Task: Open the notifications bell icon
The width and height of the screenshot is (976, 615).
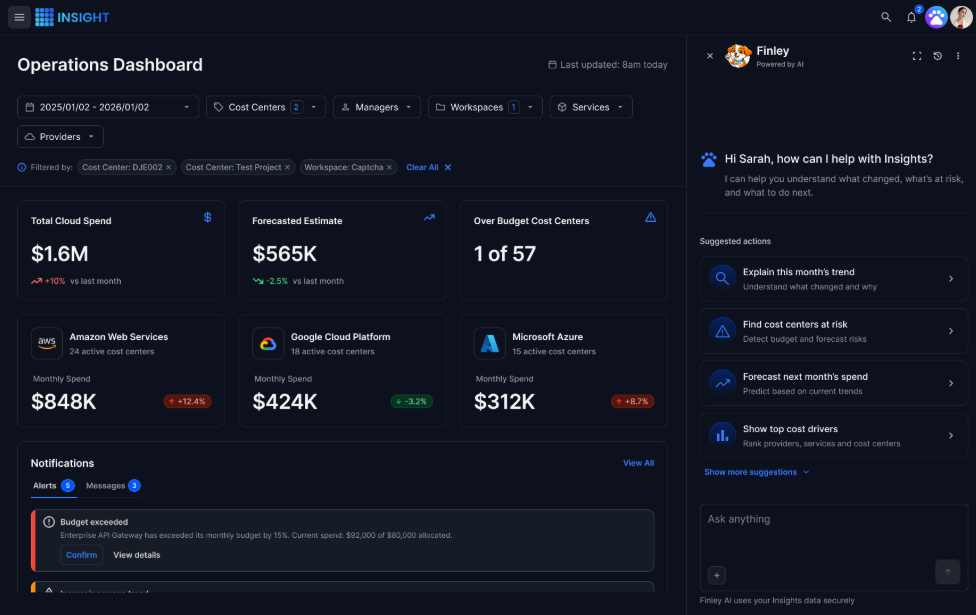Action: (x=911, y=17)
